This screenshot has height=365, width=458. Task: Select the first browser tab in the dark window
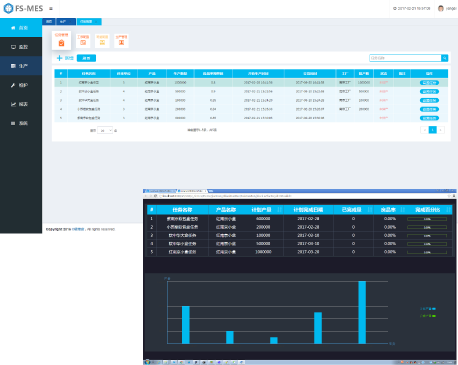pos(160,191)
